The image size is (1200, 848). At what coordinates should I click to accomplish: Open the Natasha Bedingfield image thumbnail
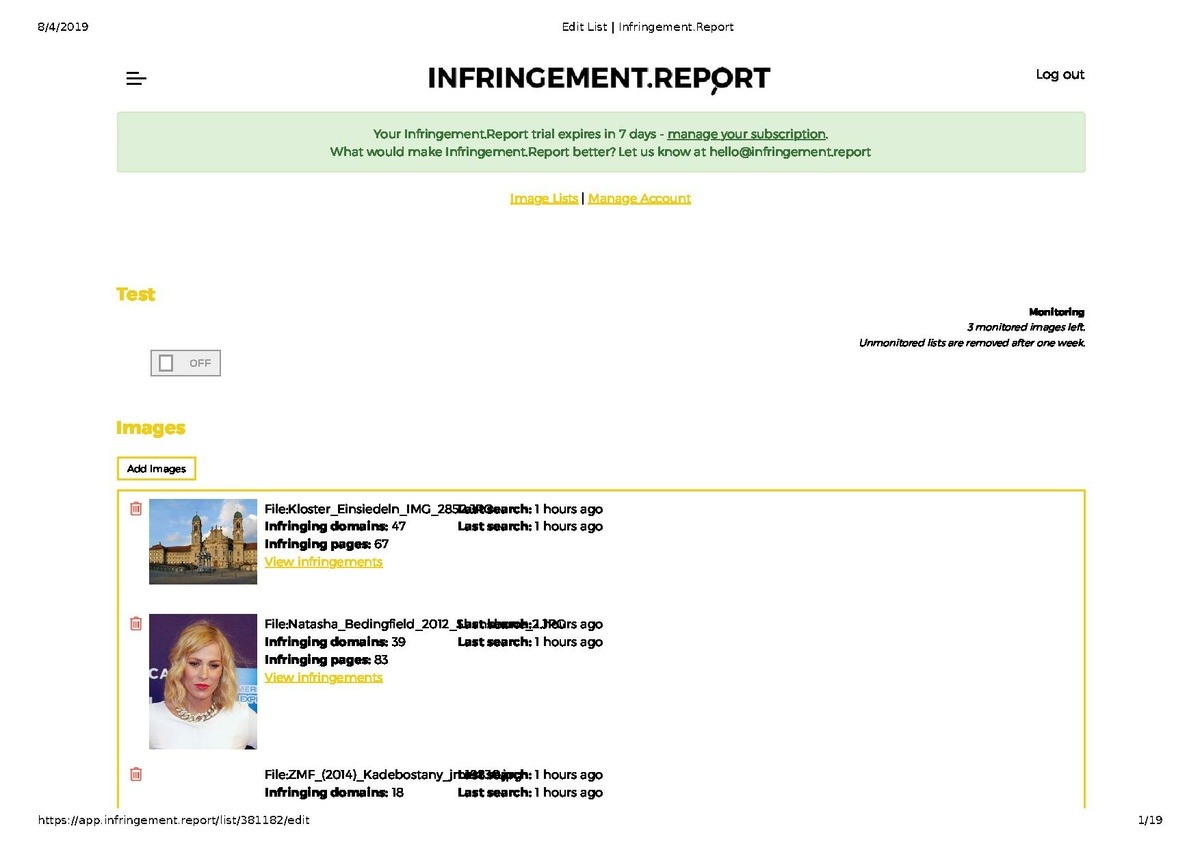203,681
